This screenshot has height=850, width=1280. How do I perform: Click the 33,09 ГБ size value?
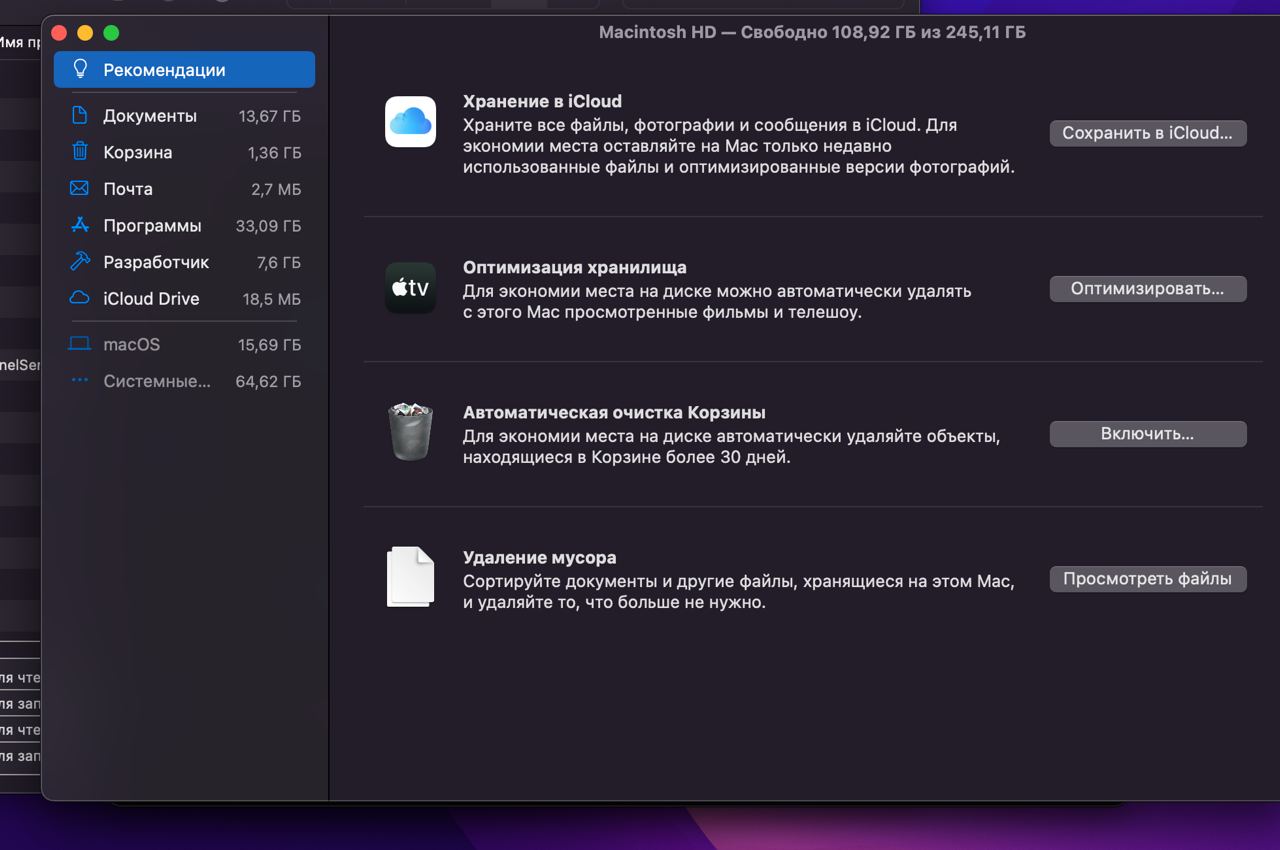(268, 226)
